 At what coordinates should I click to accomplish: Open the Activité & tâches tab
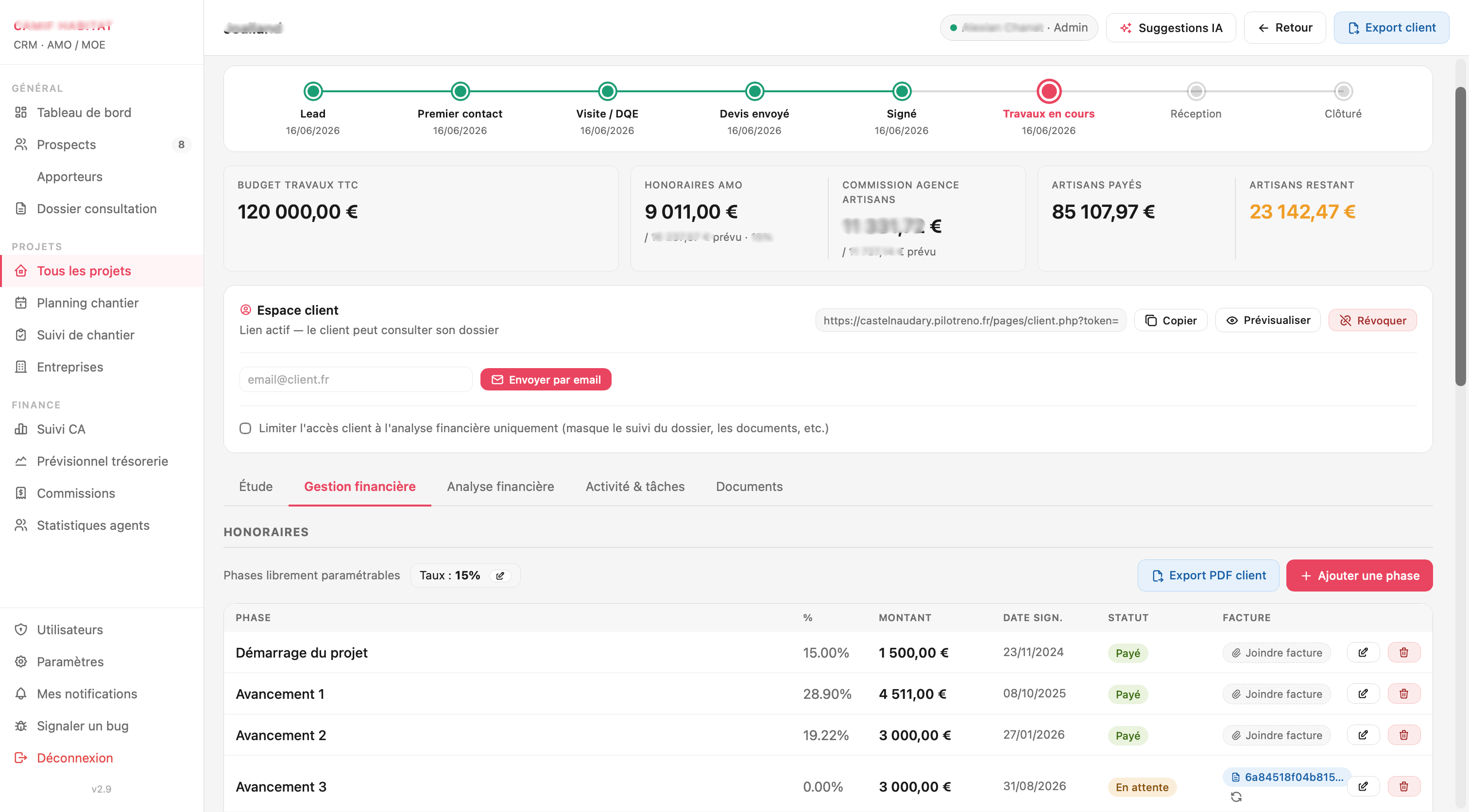click(635, 487)
